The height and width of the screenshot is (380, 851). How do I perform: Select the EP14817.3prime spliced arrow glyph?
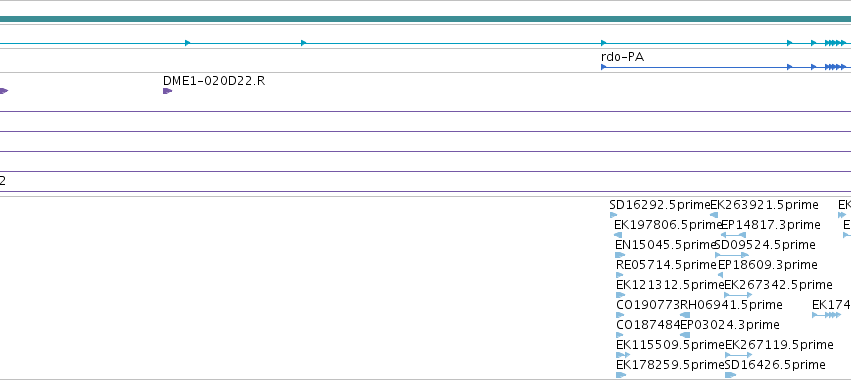click(733, 235)
